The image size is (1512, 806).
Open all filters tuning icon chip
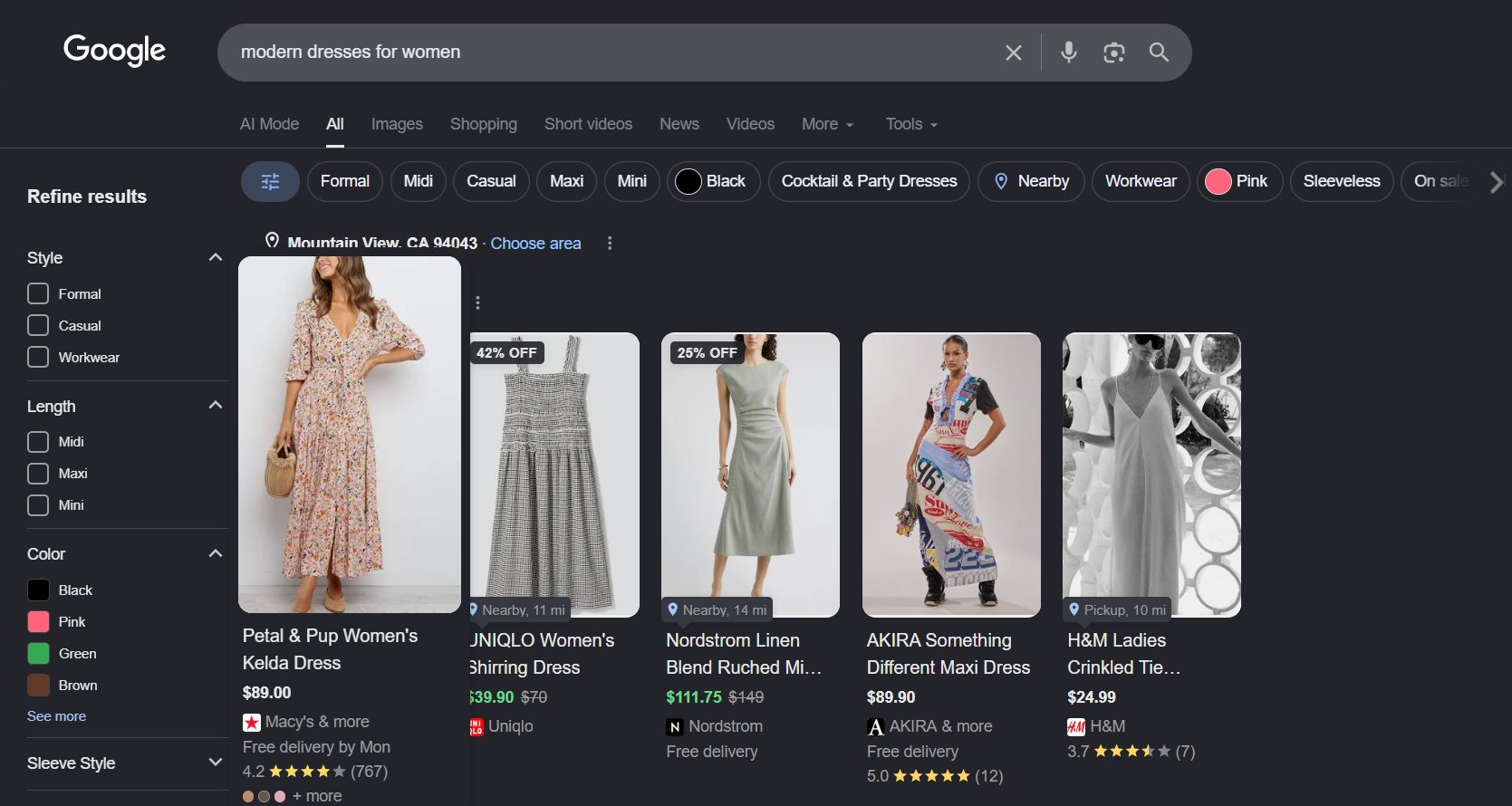click(270, 181)
